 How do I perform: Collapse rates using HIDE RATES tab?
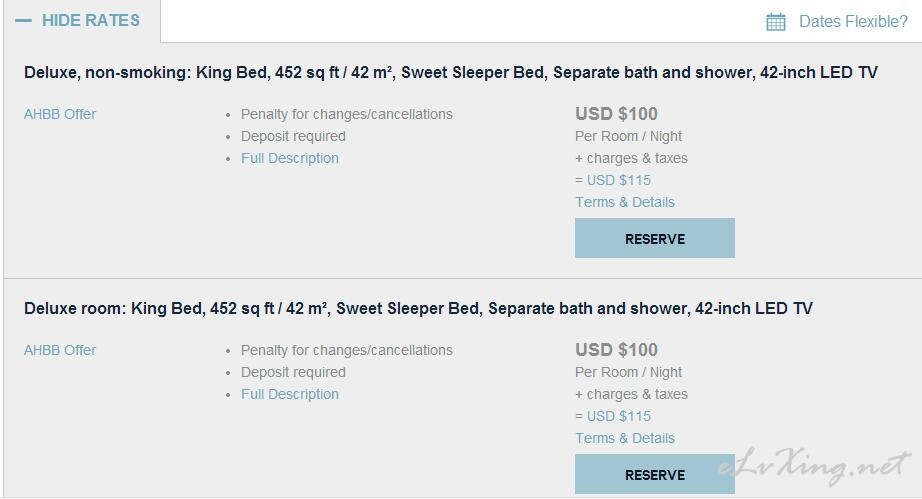click(x=82, y=21)
